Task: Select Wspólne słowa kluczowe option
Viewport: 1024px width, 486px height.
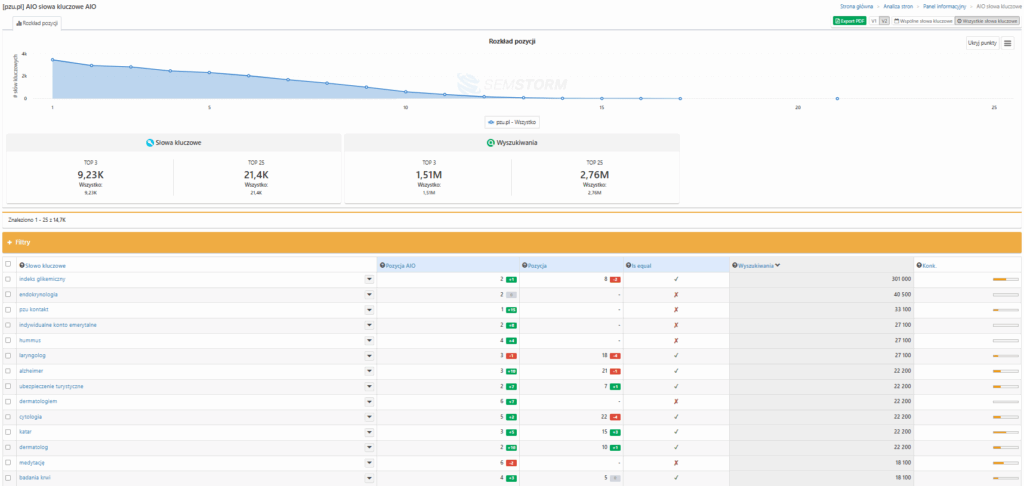Action: [x=923, y=21]
